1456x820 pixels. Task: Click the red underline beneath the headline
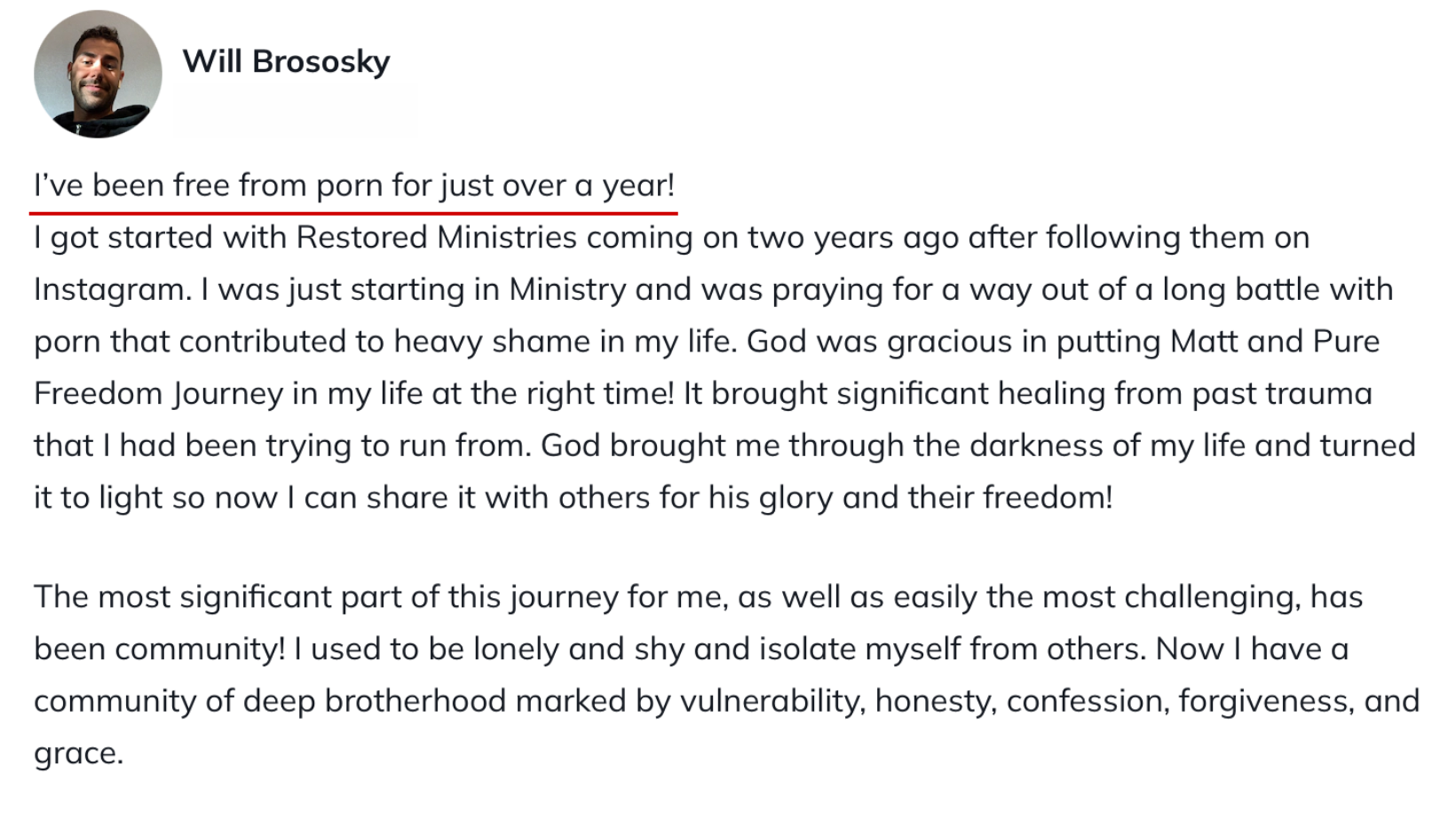353,213
